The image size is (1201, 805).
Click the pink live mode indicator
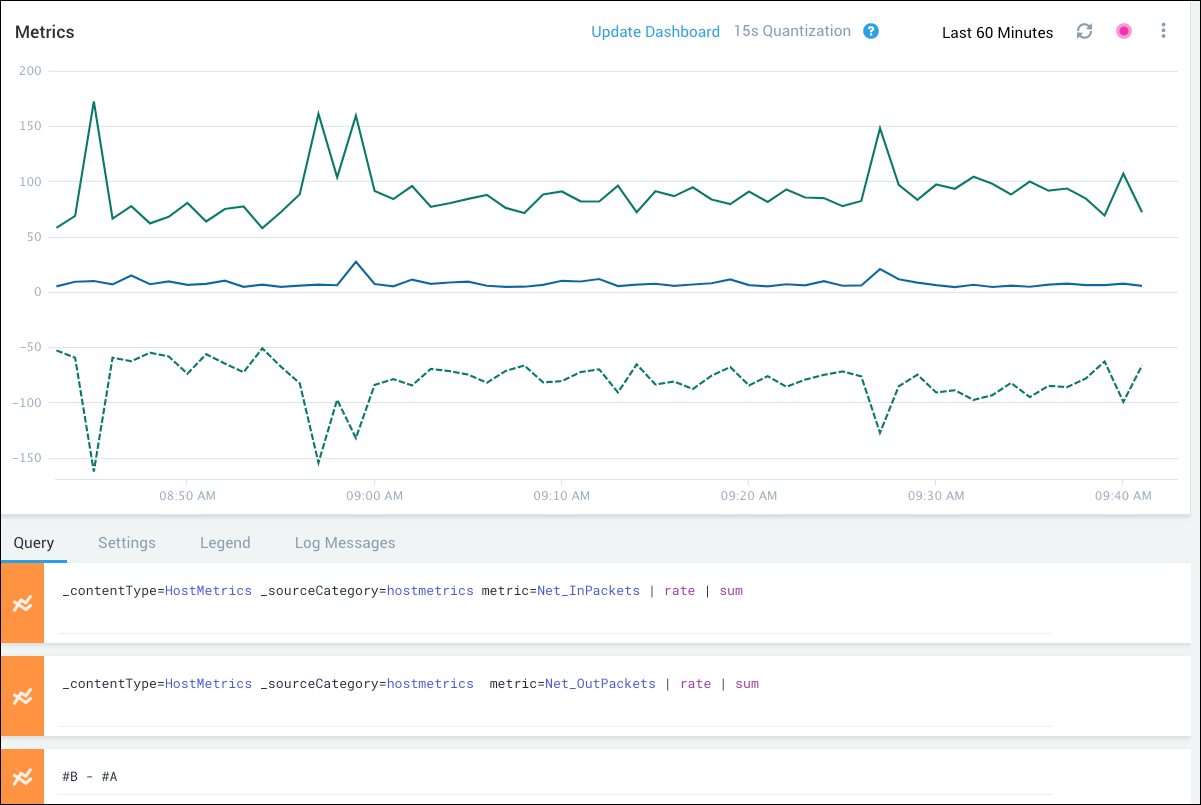(x=1124, y=32)
